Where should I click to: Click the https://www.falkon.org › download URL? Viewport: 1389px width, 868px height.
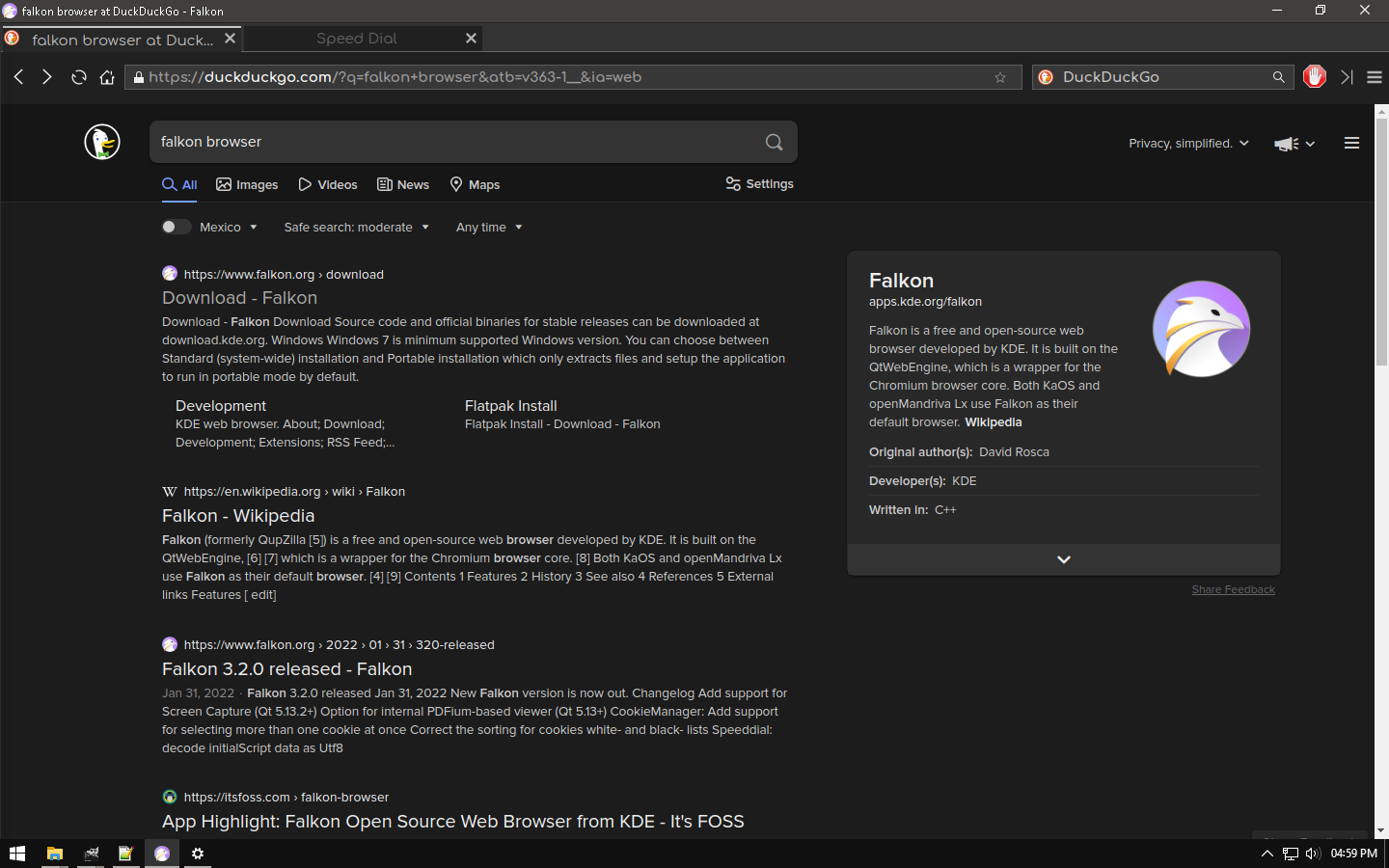pyautogui.click(x=284, y=275)
